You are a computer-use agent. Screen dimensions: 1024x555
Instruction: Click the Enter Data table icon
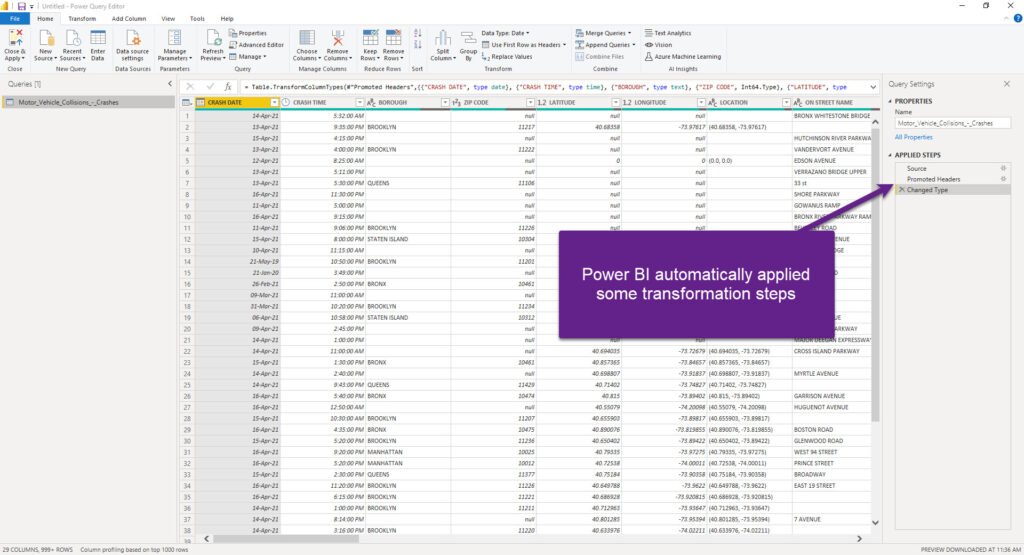[x=98, y=39]
